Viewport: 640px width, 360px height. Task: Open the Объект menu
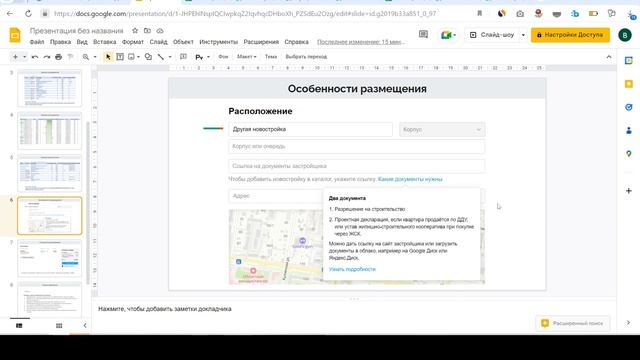pos(183,42)
